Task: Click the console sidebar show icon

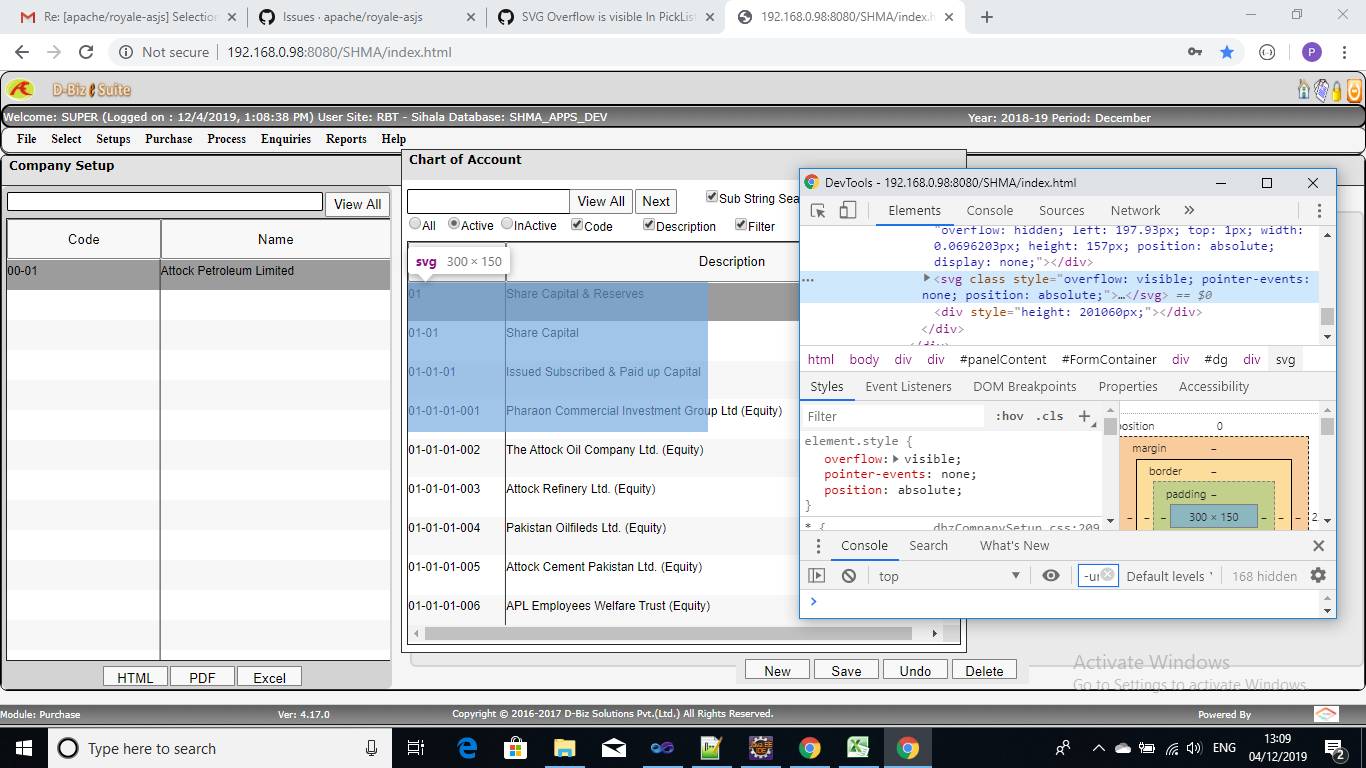Action: click(x=817, y=576)
